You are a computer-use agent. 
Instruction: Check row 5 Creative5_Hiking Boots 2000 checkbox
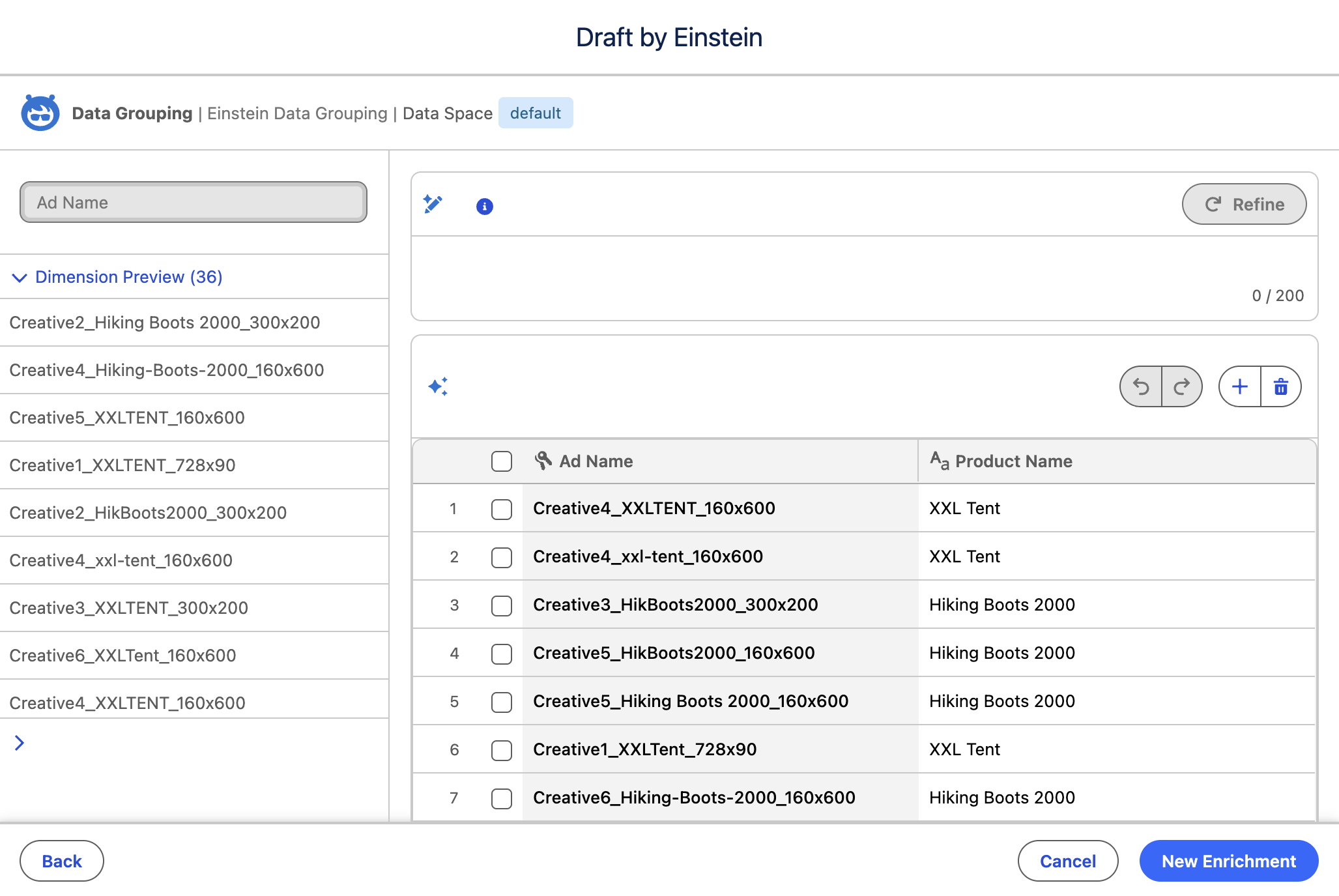coord(502,702)
